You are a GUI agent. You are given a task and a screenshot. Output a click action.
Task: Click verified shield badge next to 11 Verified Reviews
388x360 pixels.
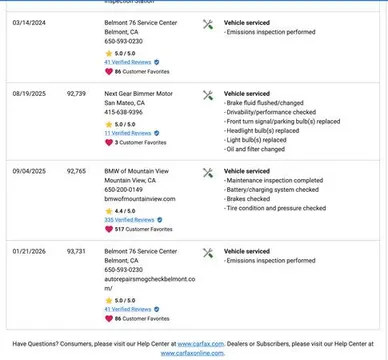tap(157, 133)
